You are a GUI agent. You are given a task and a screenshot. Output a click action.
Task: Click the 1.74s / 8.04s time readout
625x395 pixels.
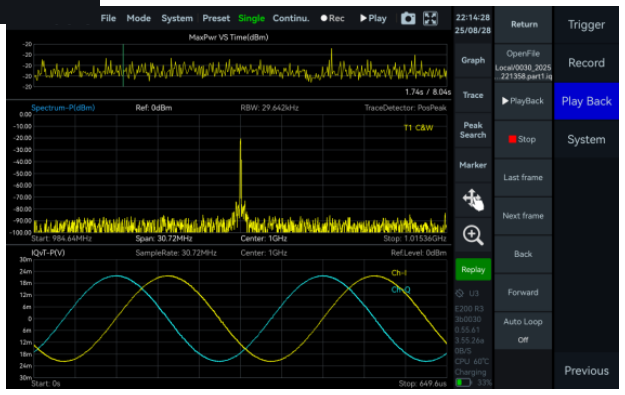[428, 92]
